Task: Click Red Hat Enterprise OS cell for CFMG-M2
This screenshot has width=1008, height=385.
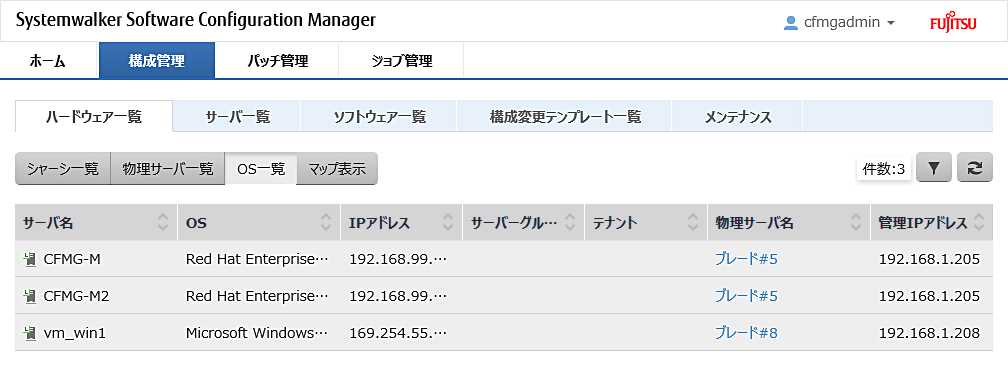Action: click(257, 296)
